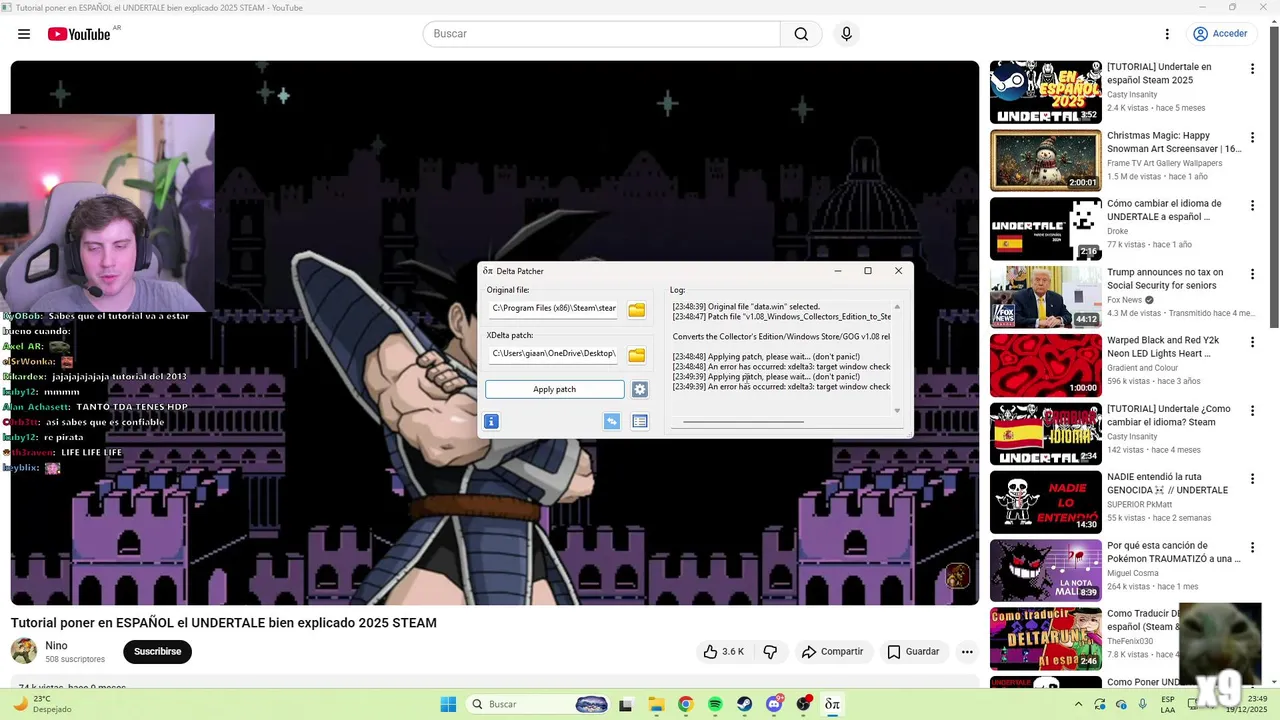Screen dimensions: 1280x720
Task: Click the YouTube page vertical scrollbar
Action: tap(1274, 175)
